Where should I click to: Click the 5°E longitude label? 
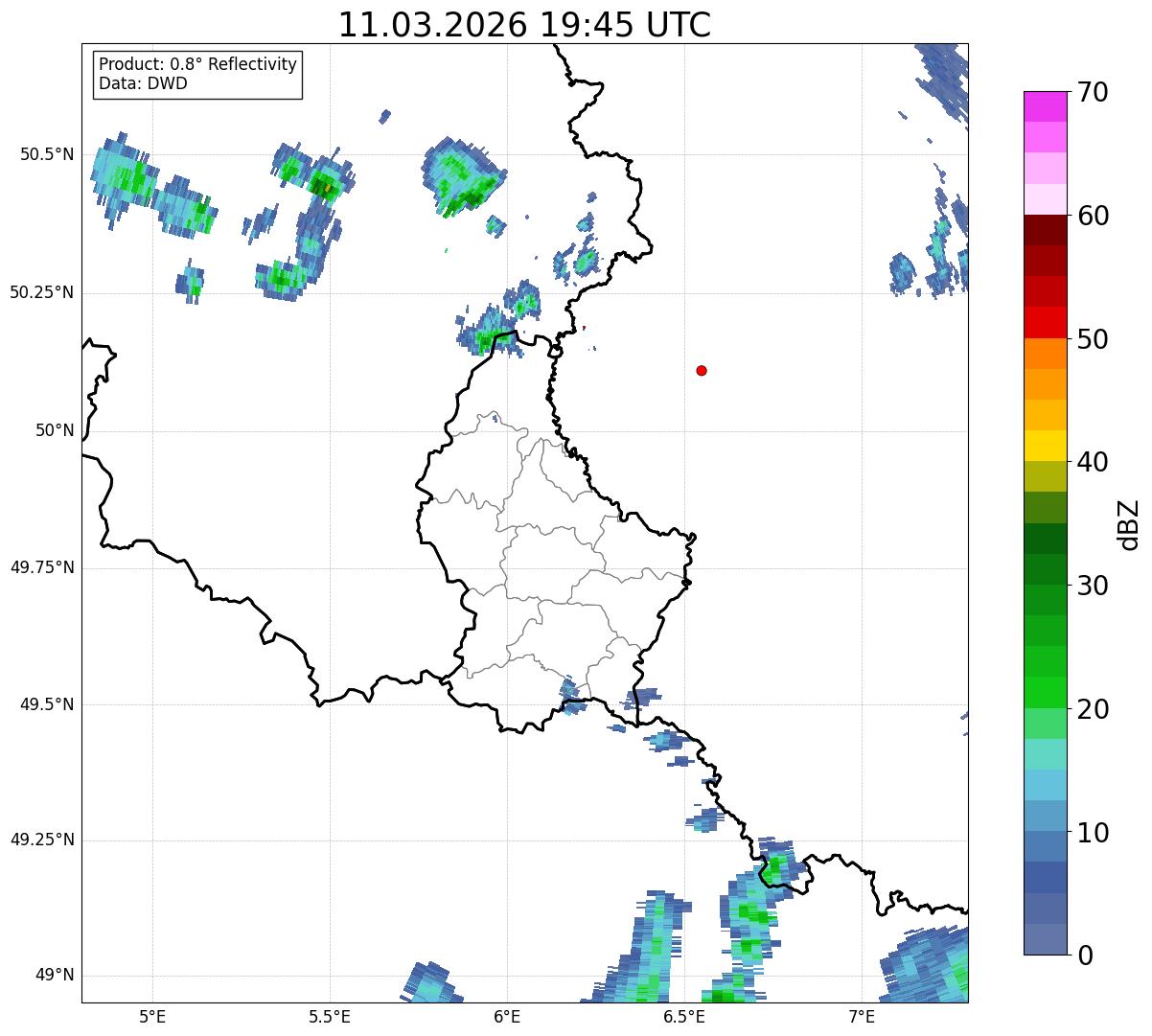pyautogui.click(x=152, y=1017)
